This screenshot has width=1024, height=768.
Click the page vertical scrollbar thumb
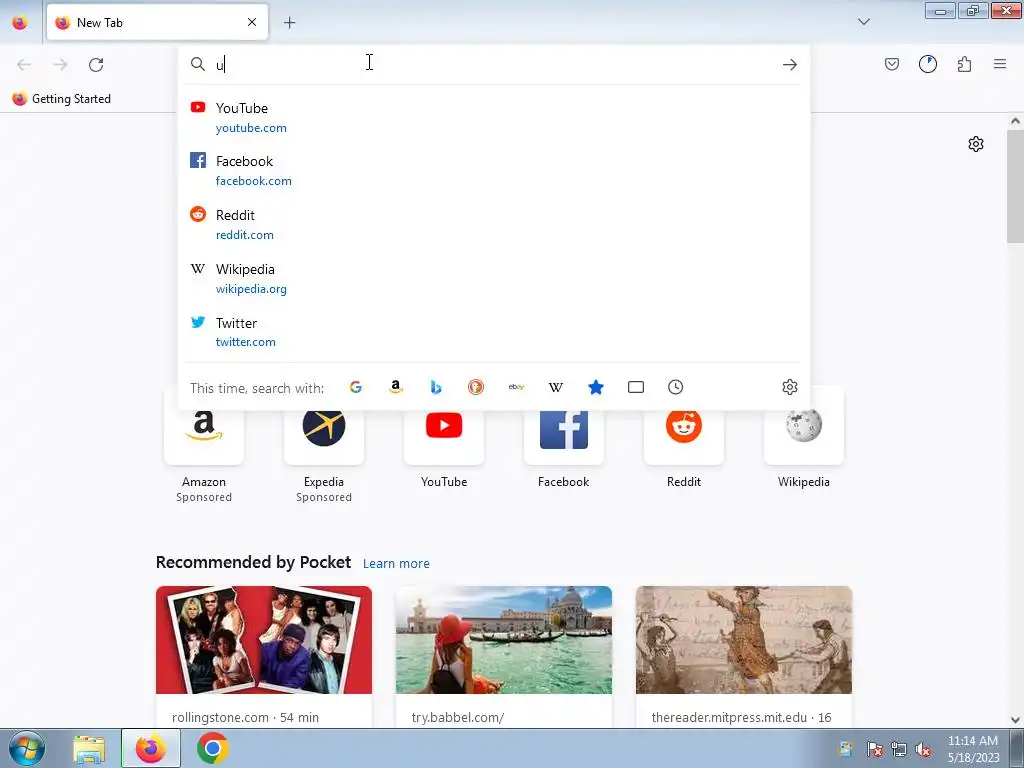(1015, 185)
